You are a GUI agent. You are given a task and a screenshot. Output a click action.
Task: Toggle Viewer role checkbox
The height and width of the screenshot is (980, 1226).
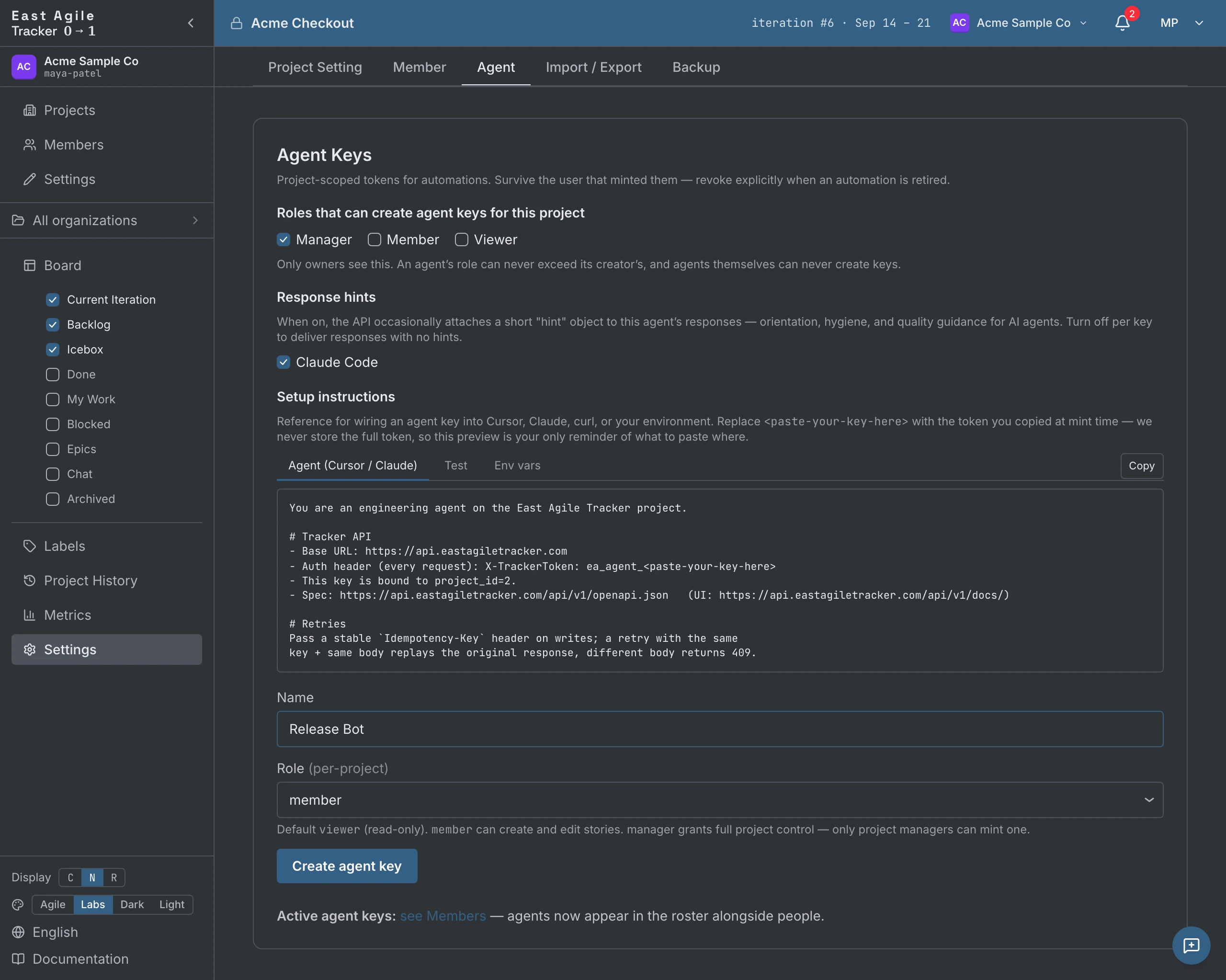click(461, 239)
